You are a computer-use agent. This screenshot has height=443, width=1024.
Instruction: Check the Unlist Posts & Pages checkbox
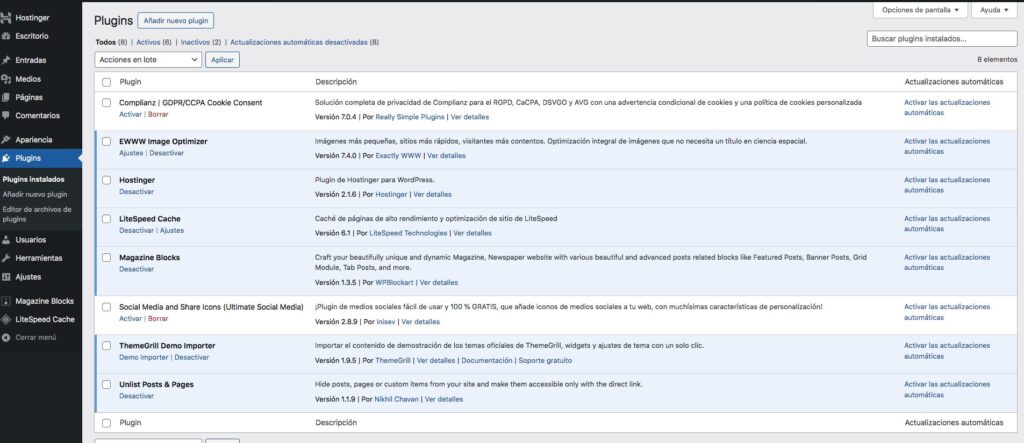point(106,384)
